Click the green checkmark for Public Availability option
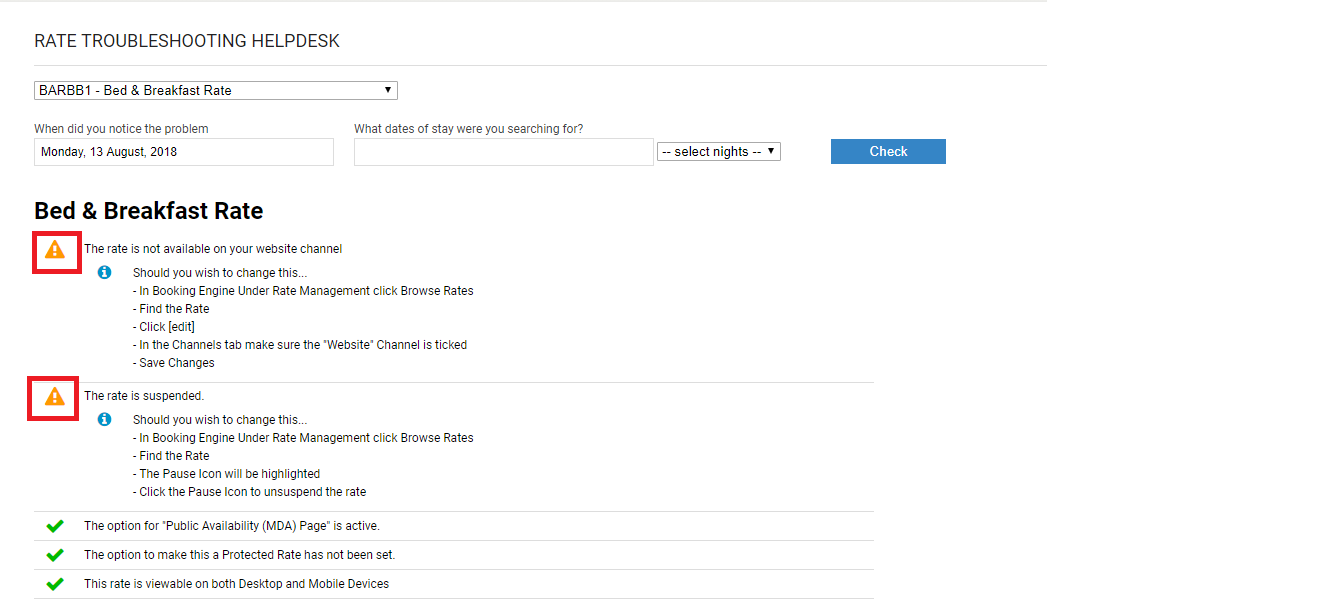Screen dimensions: 1328x606 [55, 526]
